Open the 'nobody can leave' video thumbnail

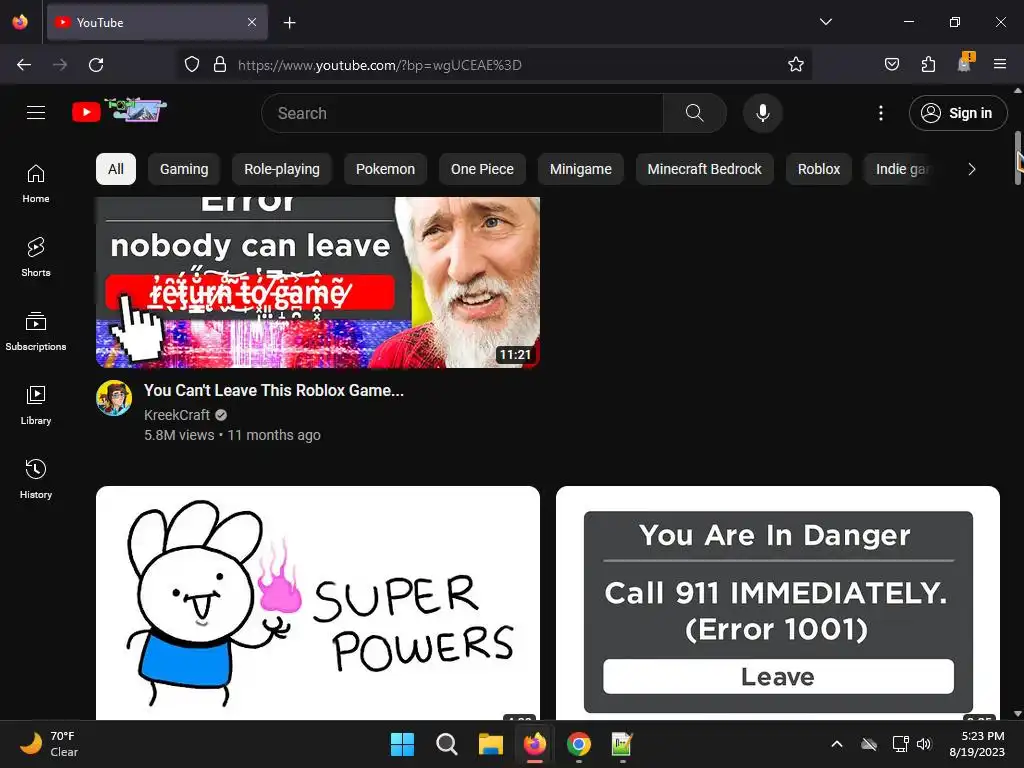coord(318,282)
